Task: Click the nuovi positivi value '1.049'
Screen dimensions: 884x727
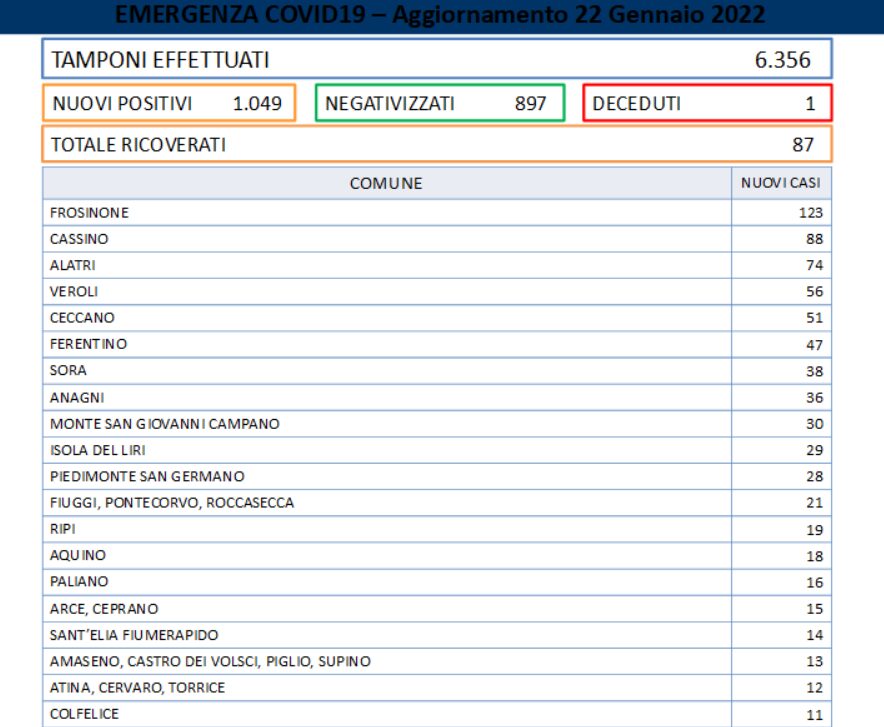Action: pos(257,104)
